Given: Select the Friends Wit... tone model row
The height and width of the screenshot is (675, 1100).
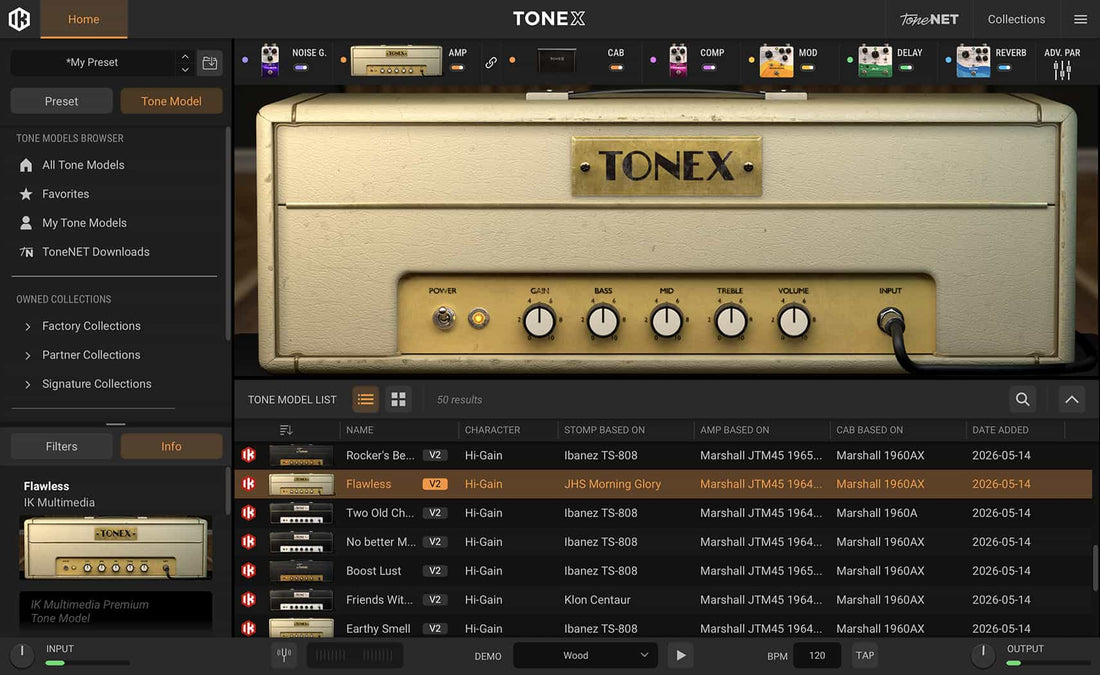Looking at the screenshot, I should point(663,600).
